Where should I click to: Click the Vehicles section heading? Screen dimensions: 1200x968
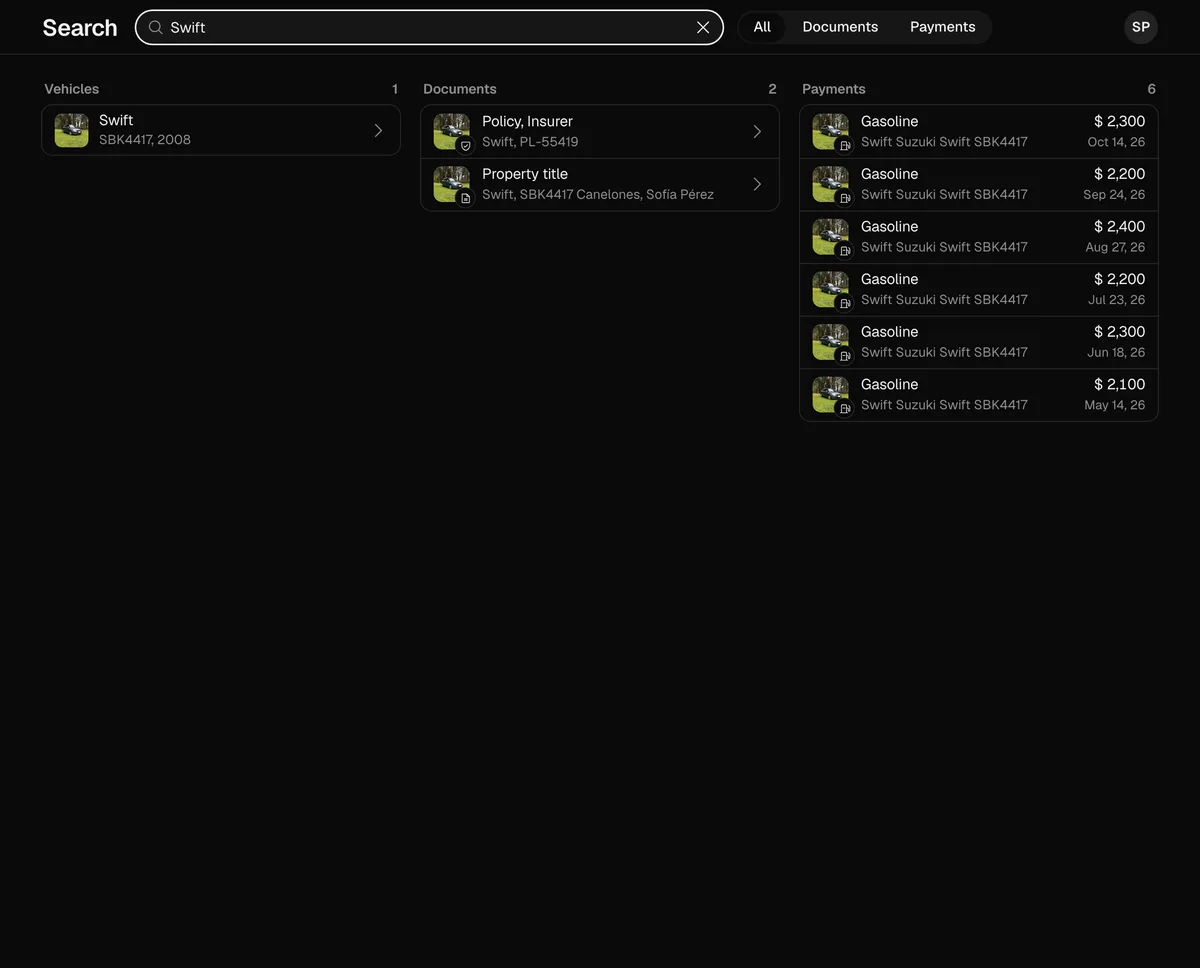point(72,89)
